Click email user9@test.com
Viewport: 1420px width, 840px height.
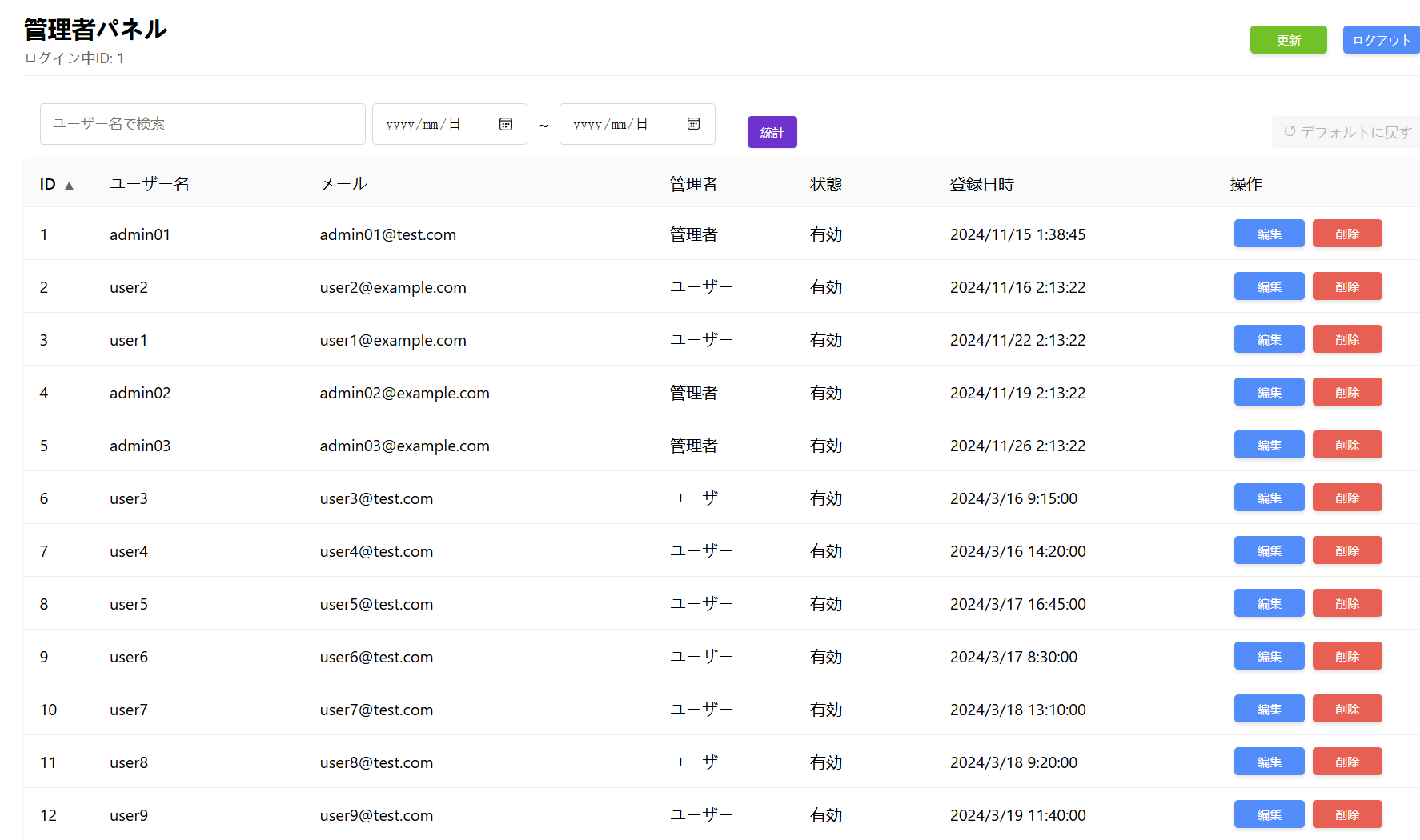pos(377,815)
